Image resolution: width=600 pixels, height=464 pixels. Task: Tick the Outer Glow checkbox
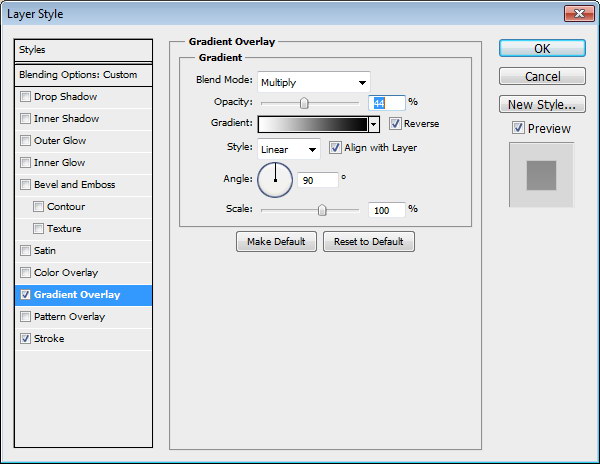pos(25,140)
